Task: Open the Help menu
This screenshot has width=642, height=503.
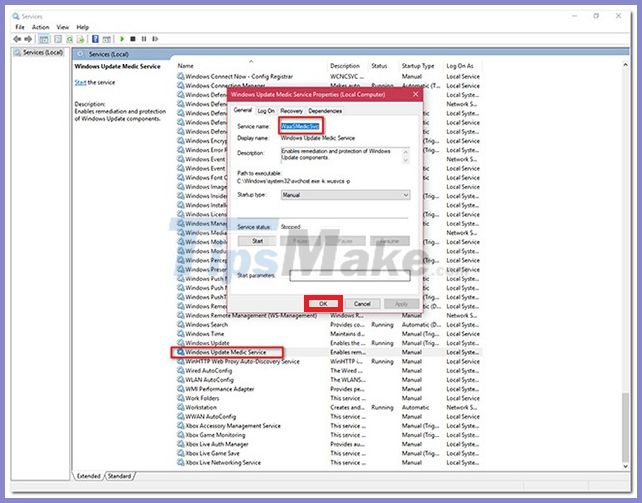Action: pyautogui.click(x=83, y=27)
